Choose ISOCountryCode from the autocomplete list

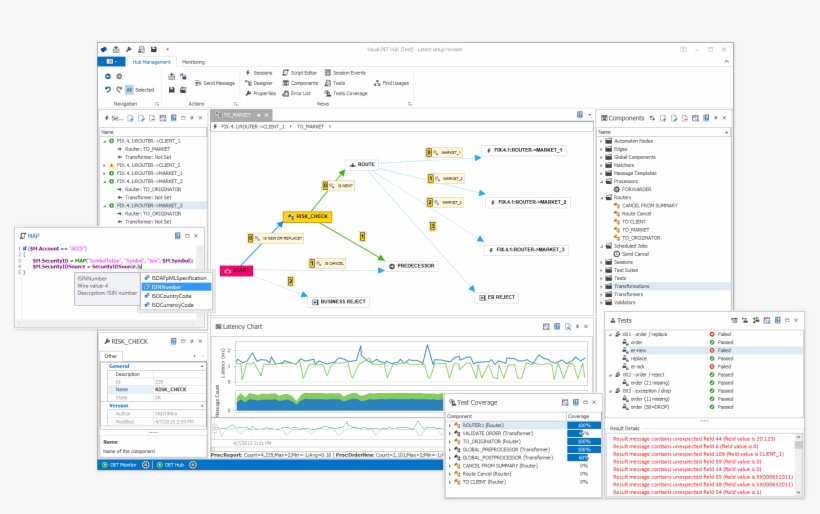[172, 296]
